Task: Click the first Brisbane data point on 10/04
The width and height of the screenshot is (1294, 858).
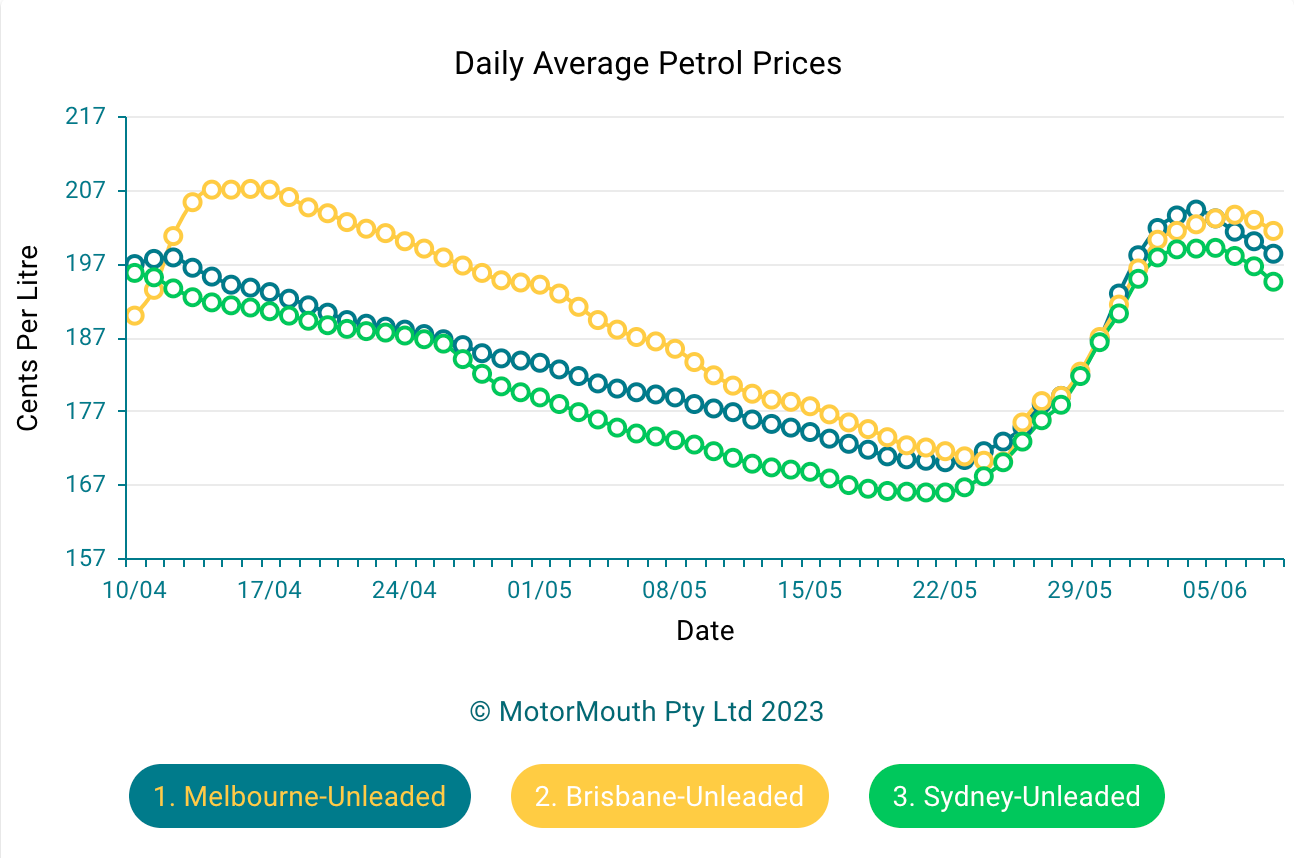Action: [x=134, y=315]
